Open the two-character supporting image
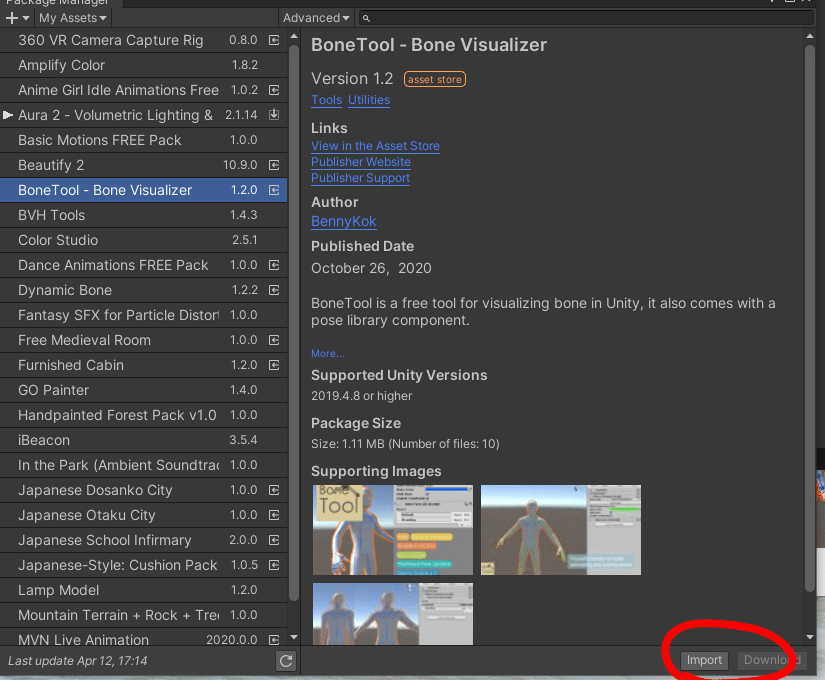 point(393,614)
